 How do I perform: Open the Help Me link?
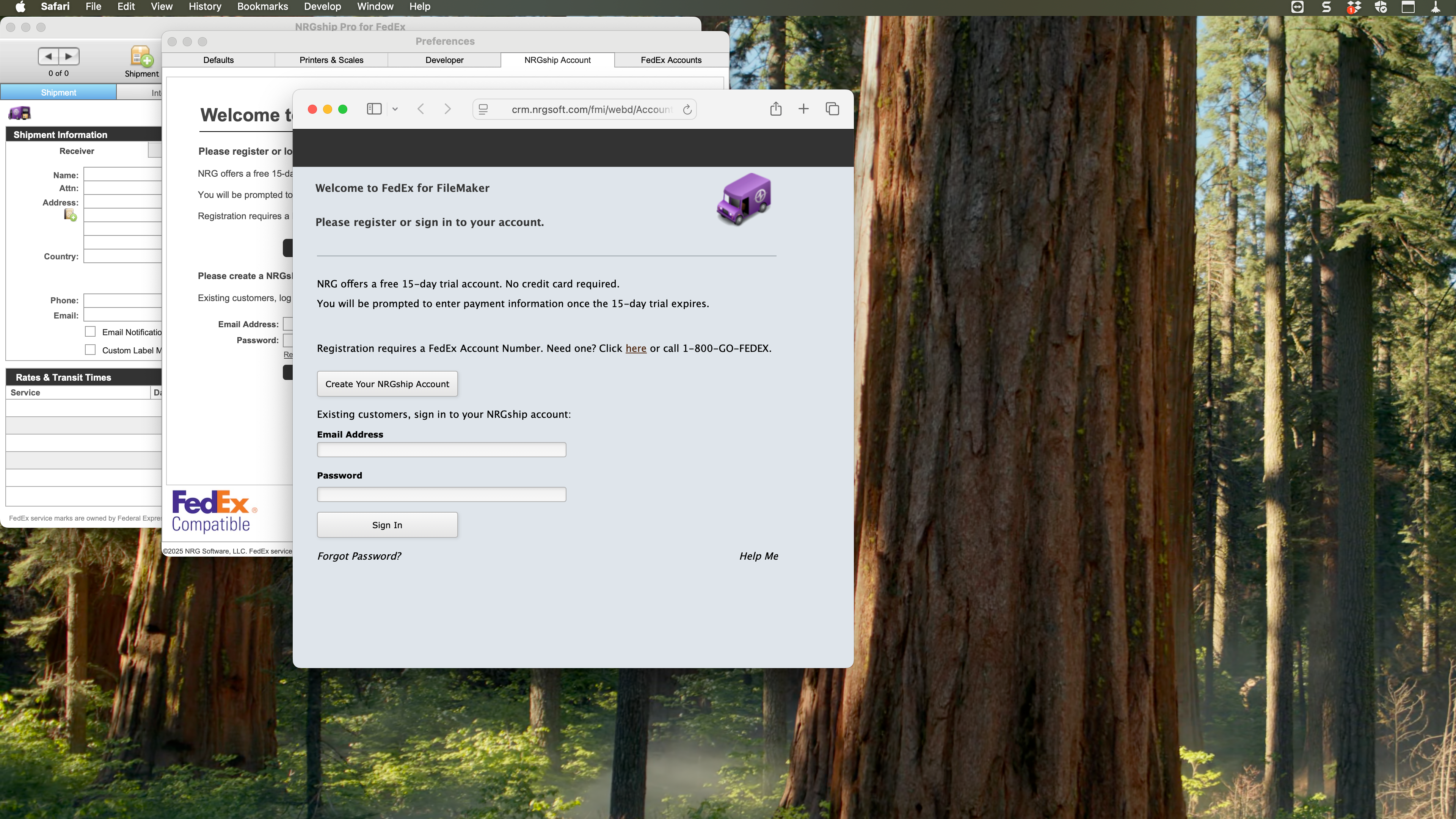[x=758, y=556]
